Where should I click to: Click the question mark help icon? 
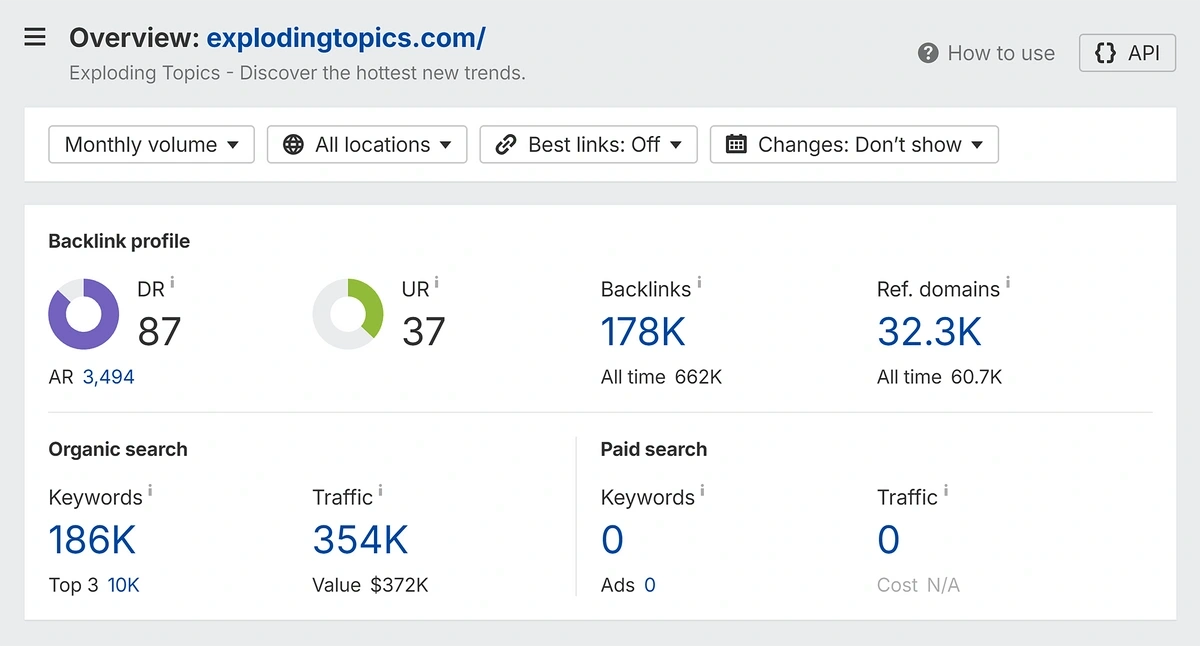point(928,53)
